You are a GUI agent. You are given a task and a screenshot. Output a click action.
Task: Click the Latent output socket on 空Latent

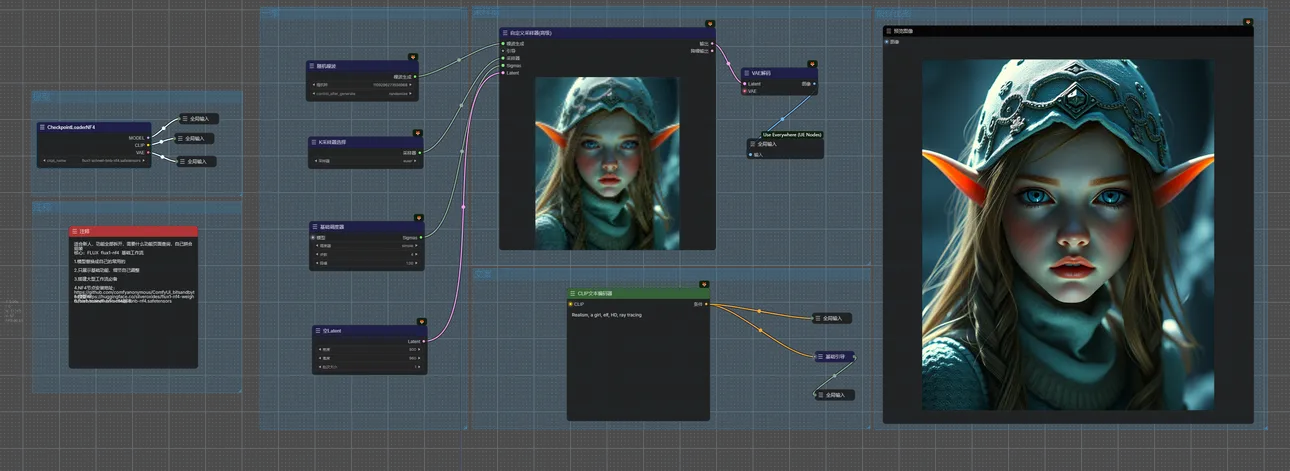click(x=424, y=341)
